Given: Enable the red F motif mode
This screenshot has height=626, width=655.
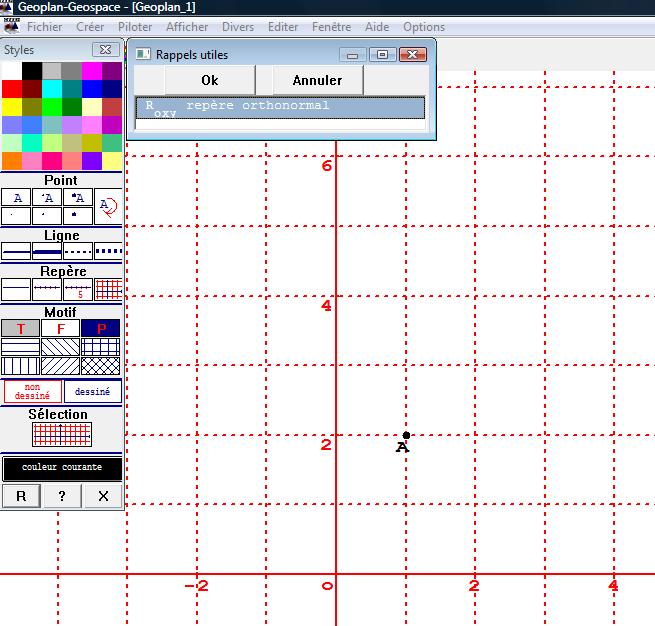Looking at the screenshot, I should pyautogui.click(x=61, y=328).
